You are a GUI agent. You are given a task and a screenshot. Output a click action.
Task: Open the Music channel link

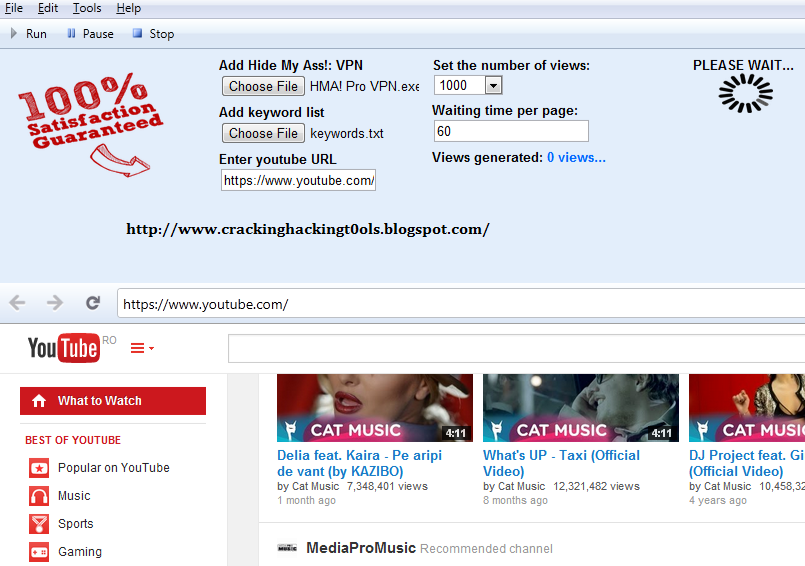pos(74,496)
